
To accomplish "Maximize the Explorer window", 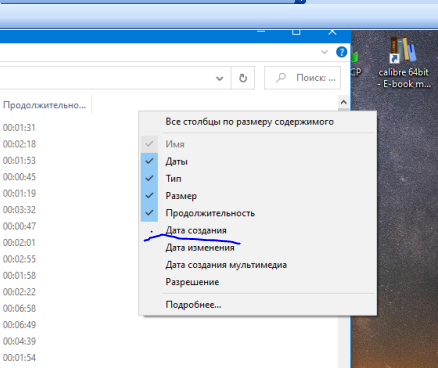I will 296,33.
